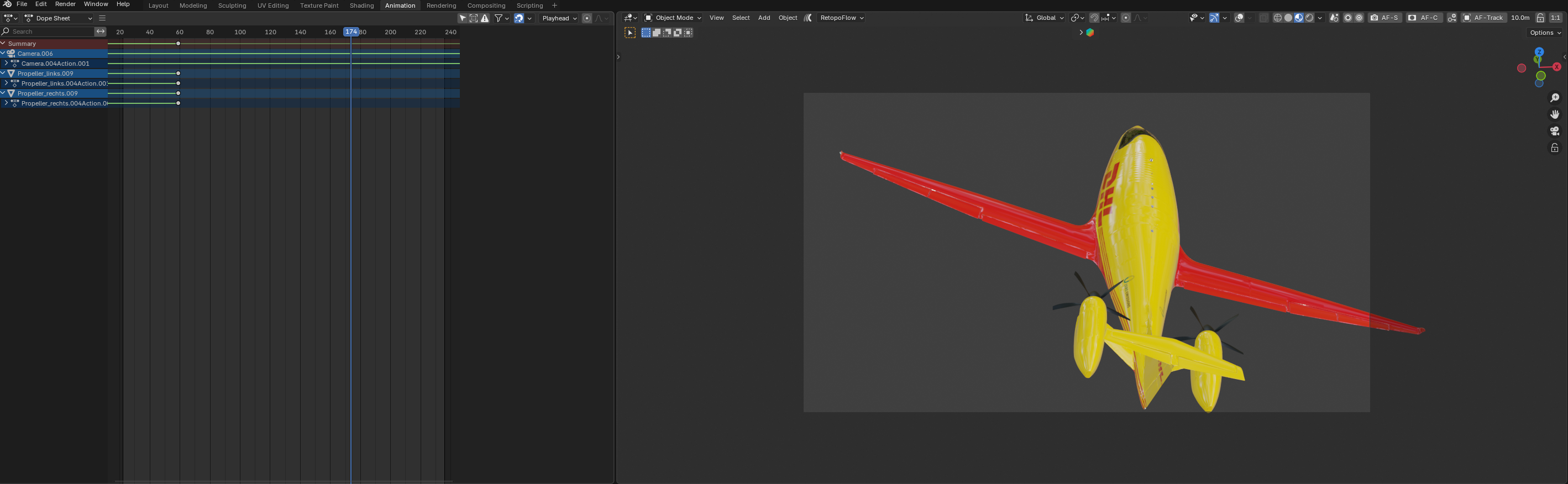The height and width of the screenshot is (484, 1568).
Task: Click the pan hand icon in viewport
Action: point(1555,114)
